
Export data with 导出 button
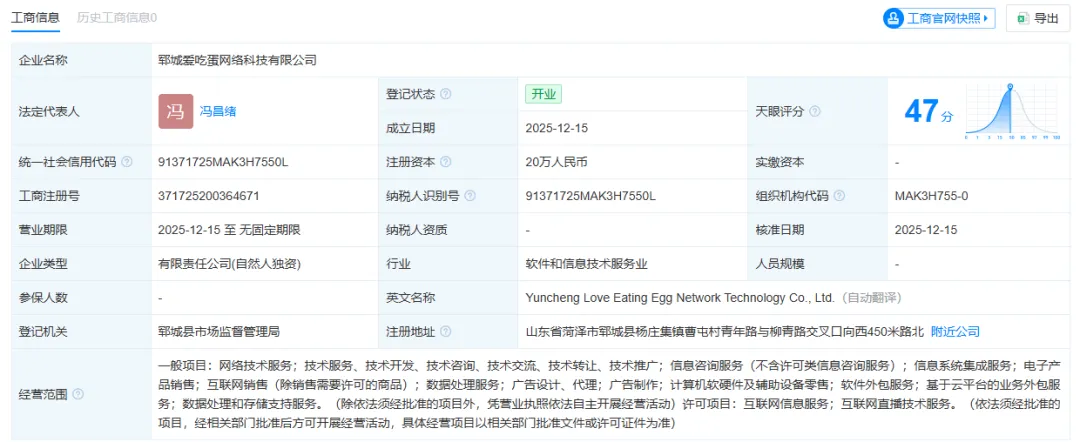[1037, 18]
